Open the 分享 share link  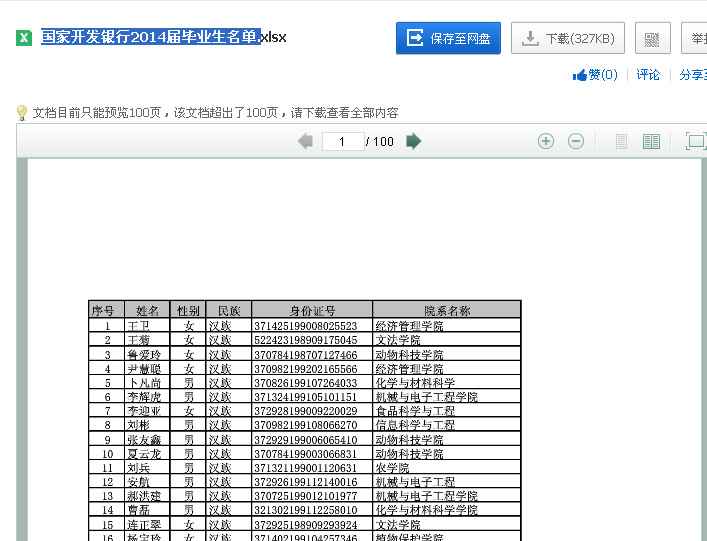693,75
